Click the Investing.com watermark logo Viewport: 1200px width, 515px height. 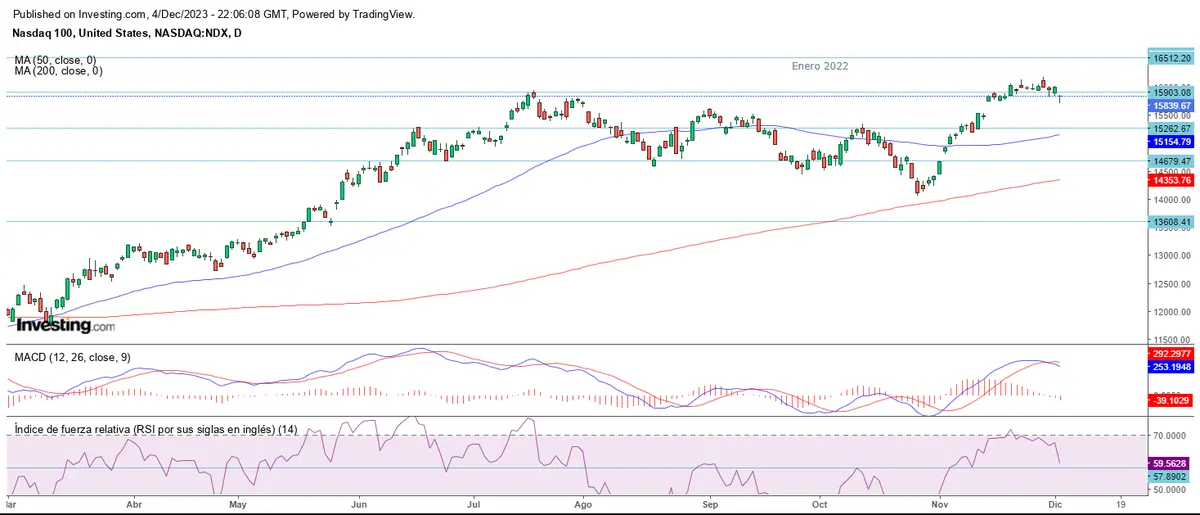(x=65, y=324)
